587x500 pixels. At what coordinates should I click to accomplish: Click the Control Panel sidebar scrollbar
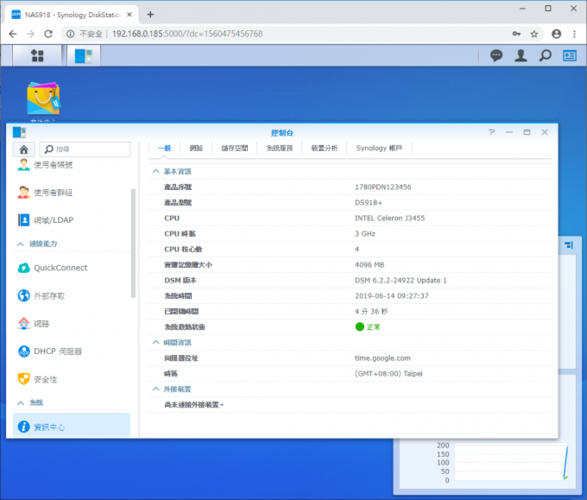click(133, 243)
